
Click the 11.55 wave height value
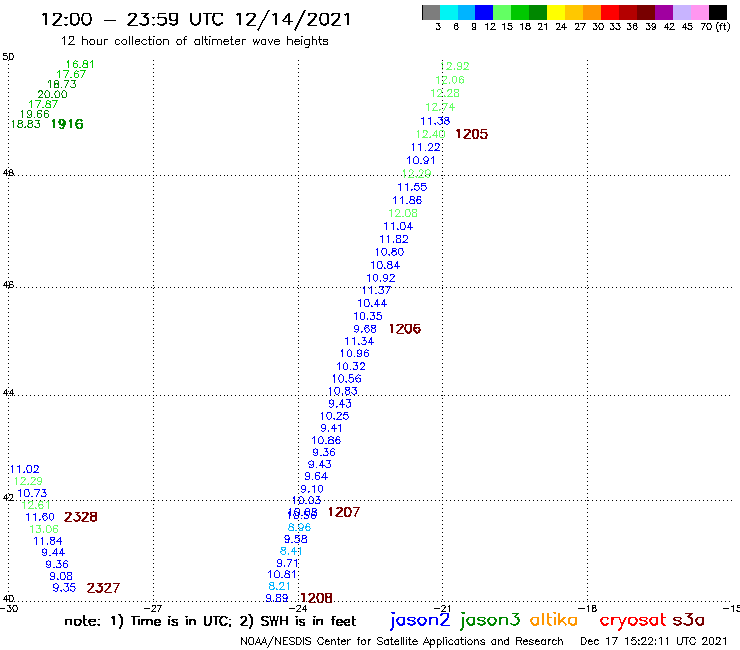(412, 187)
